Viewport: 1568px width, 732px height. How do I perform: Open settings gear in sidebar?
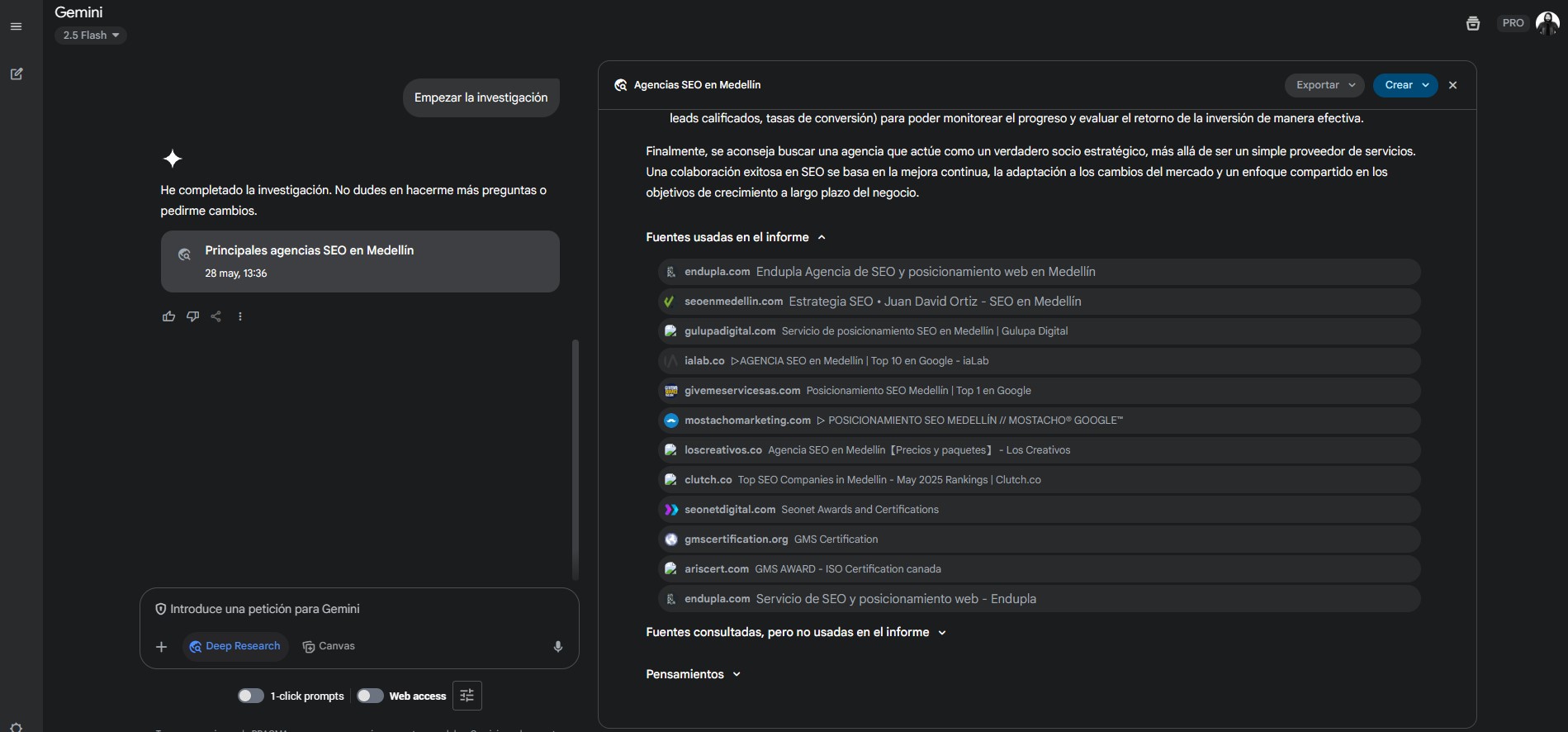click(16, 727)
